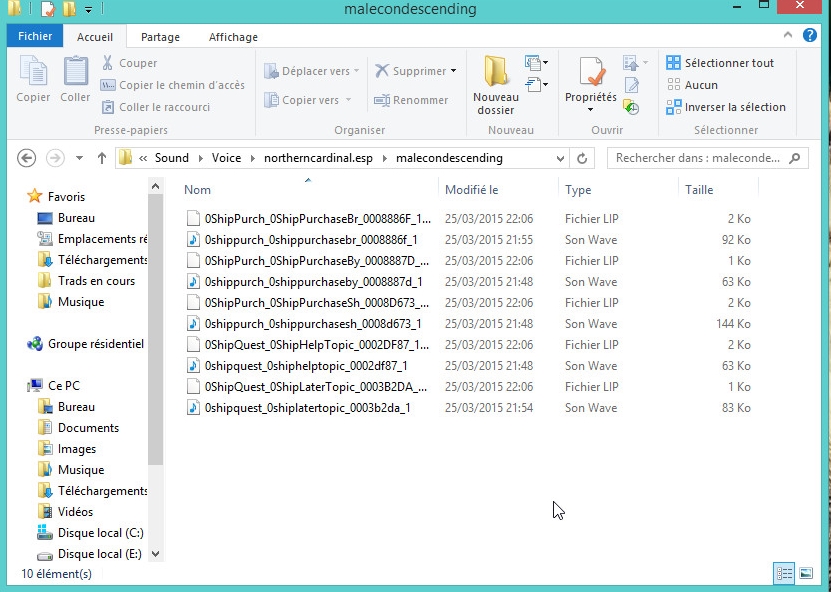Sort by the Nom column header
This screenshot has width=831, height=592.
[197, 190]
